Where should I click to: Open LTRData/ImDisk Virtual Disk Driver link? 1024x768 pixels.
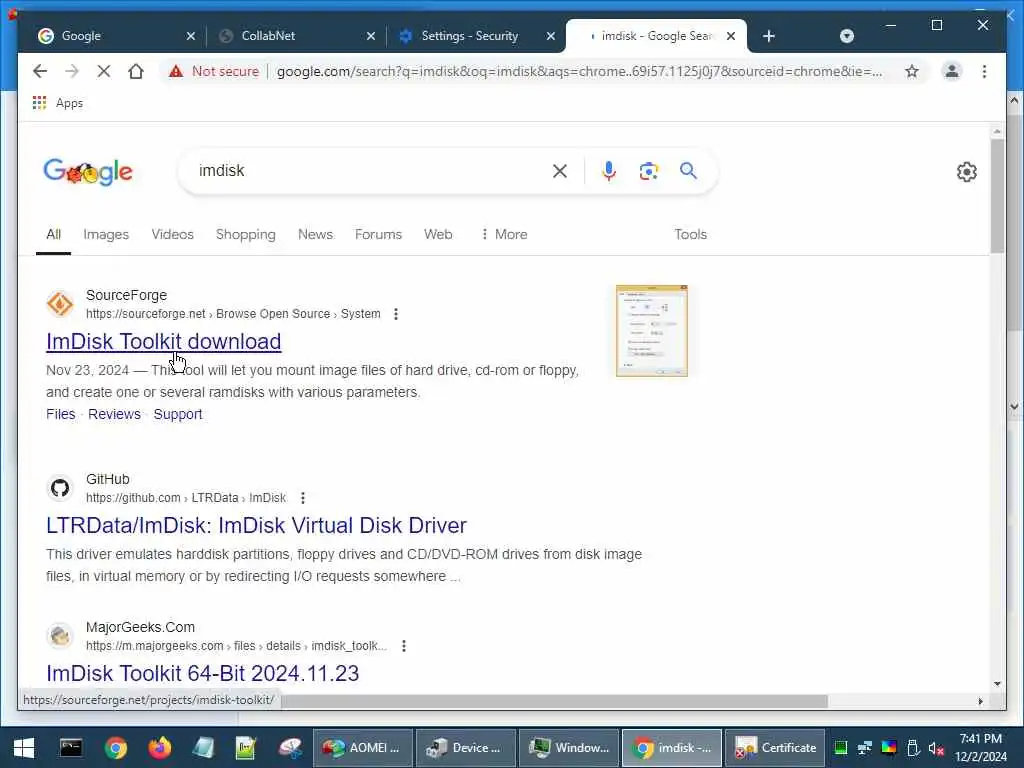pyautogui.click(x=257, y=526)
